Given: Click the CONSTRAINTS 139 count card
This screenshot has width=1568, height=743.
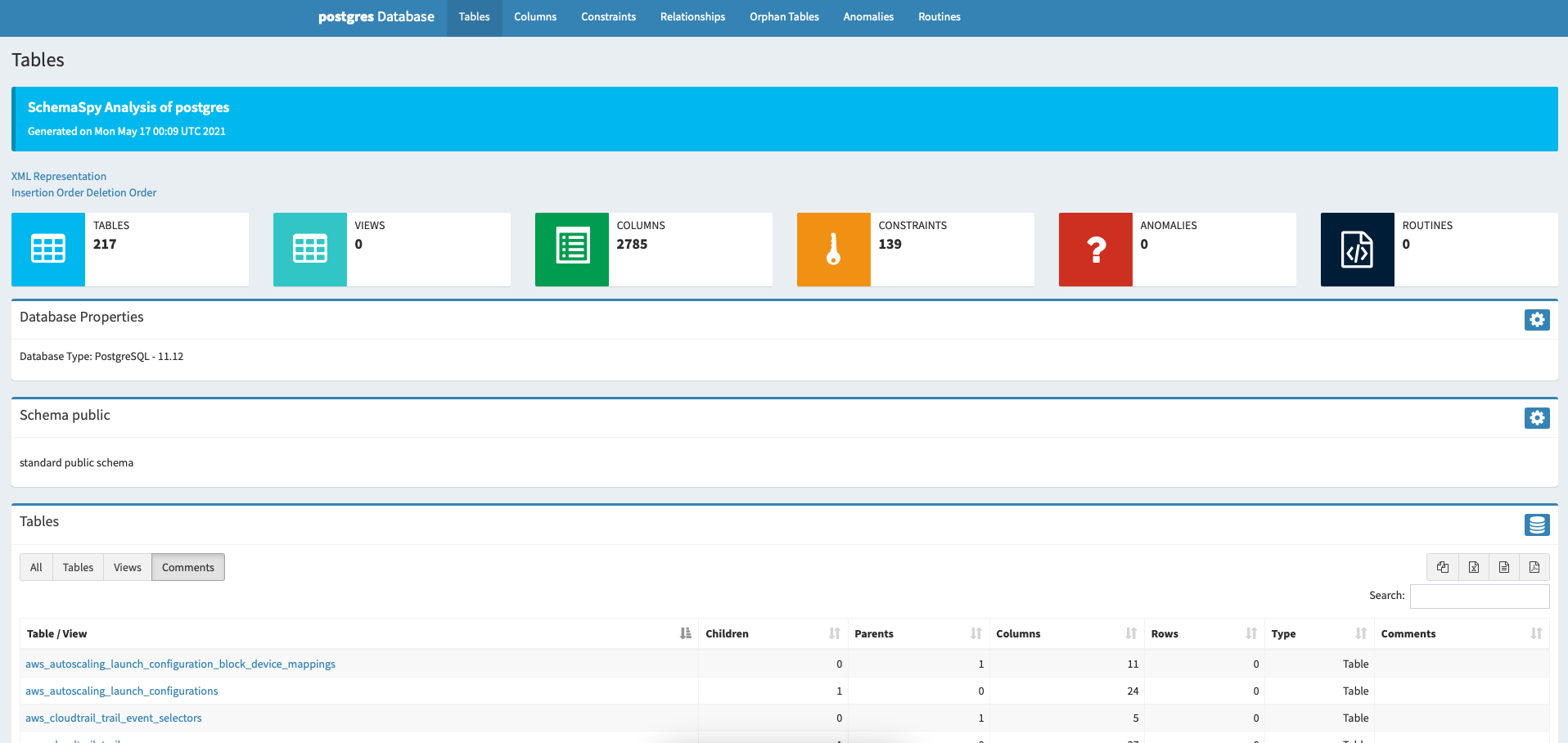Looking at the screenshot, I should coord(916,250).
